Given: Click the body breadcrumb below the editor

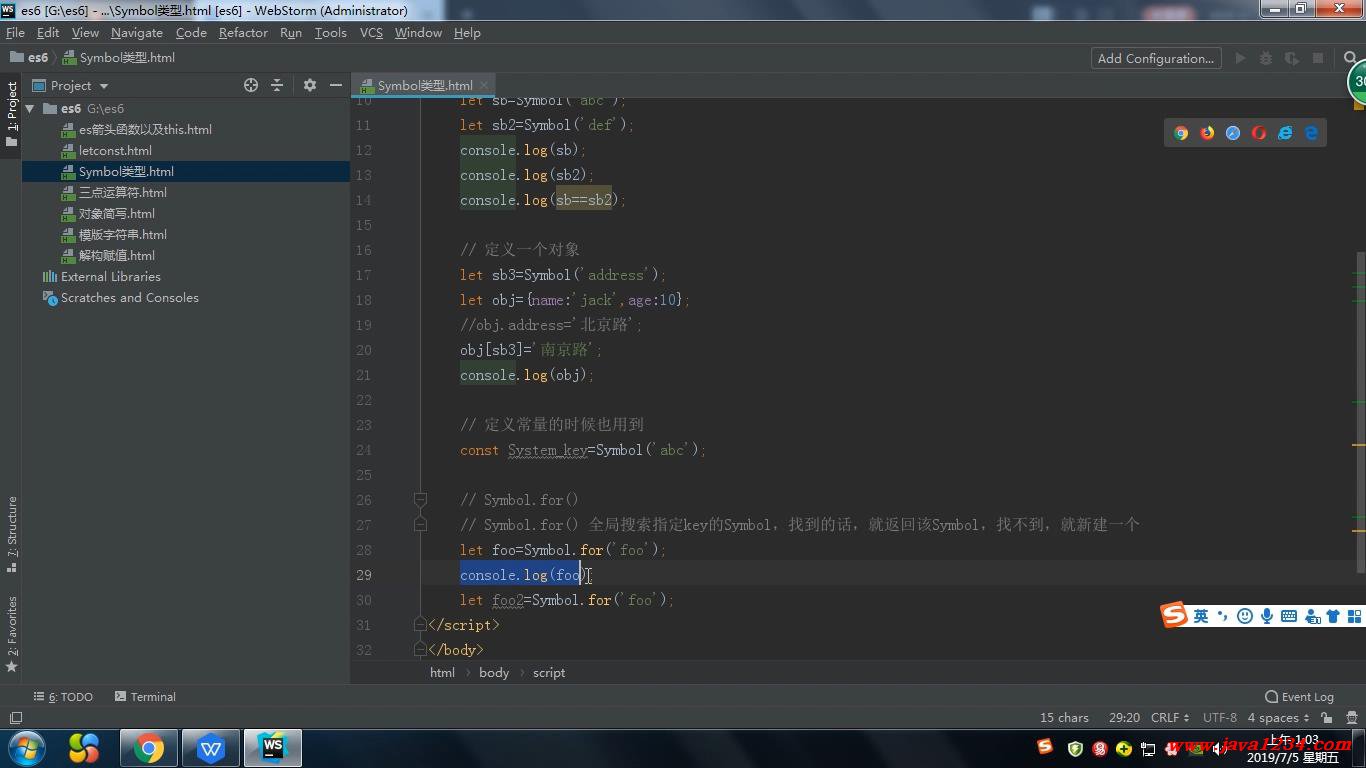Looking at the screenshot, I should click(x=494, y=673).
